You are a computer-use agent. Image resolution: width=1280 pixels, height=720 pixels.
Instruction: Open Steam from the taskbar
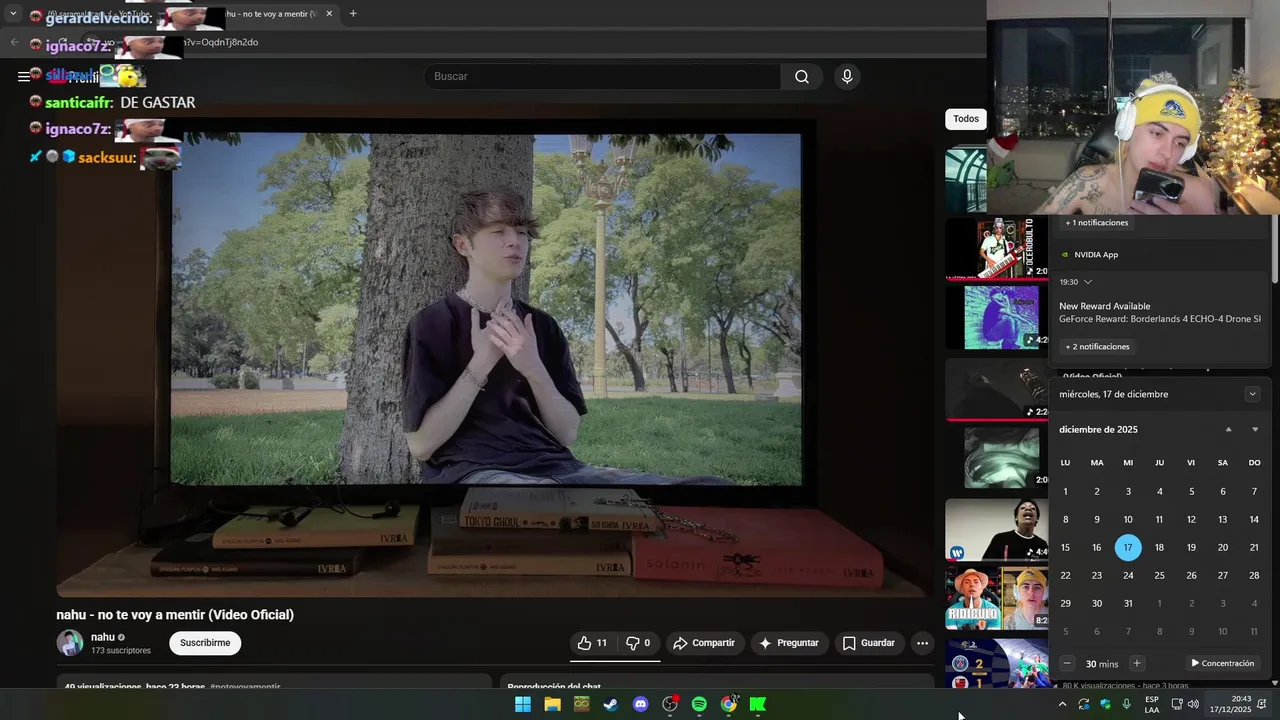point(611,704)
